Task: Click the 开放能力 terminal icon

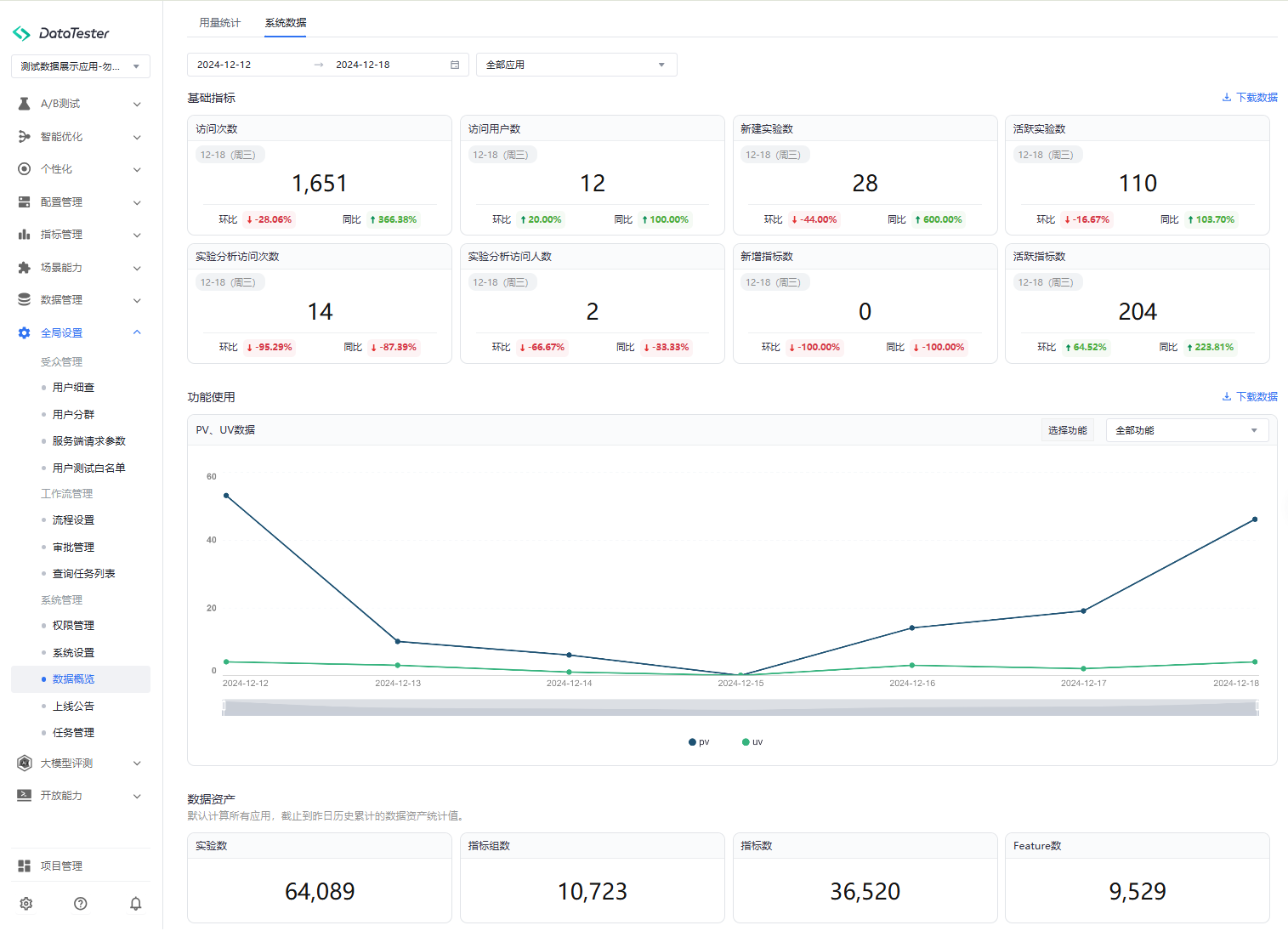Action: click(x=24, y=796)
